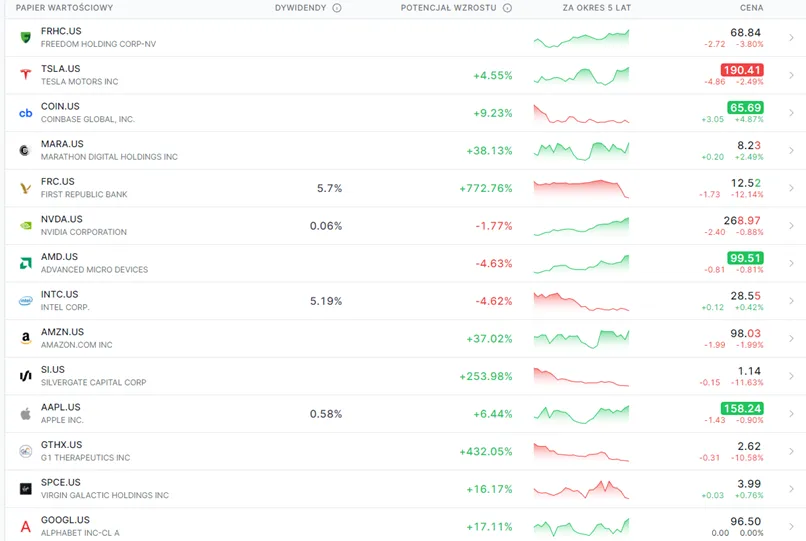Open the INTC.US row chevron
Viewport: 806px width, 541px height.
[x=791, y=301]
